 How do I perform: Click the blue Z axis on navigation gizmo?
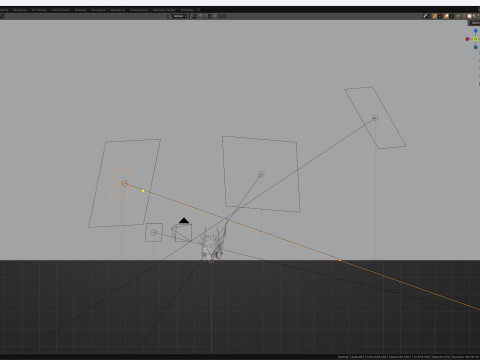[476, 31]
